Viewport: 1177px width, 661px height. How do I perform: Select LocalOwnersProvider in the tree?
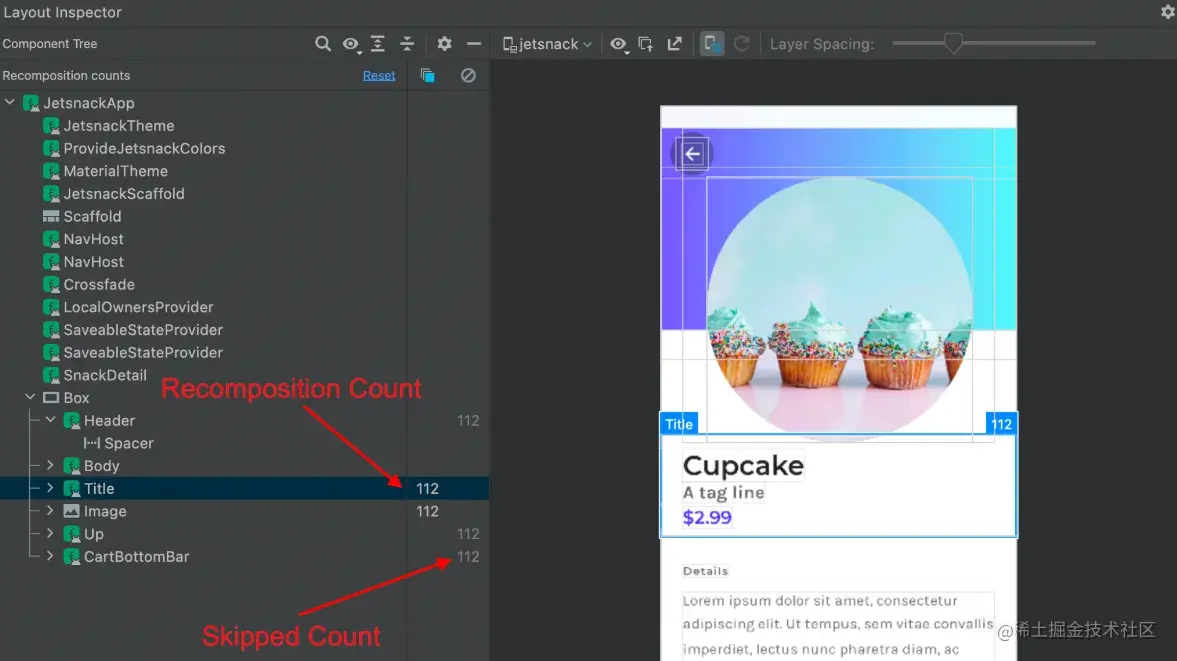coord(138,307)
